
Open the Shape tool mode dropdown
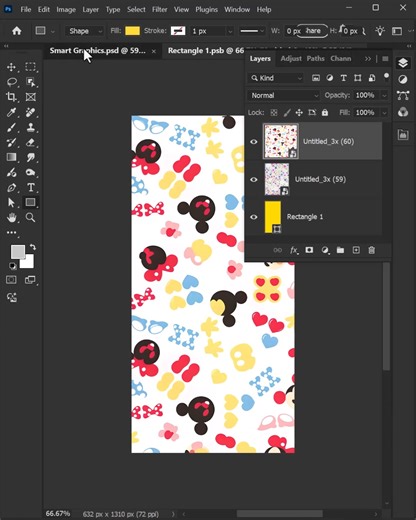(x=84, y=31)
